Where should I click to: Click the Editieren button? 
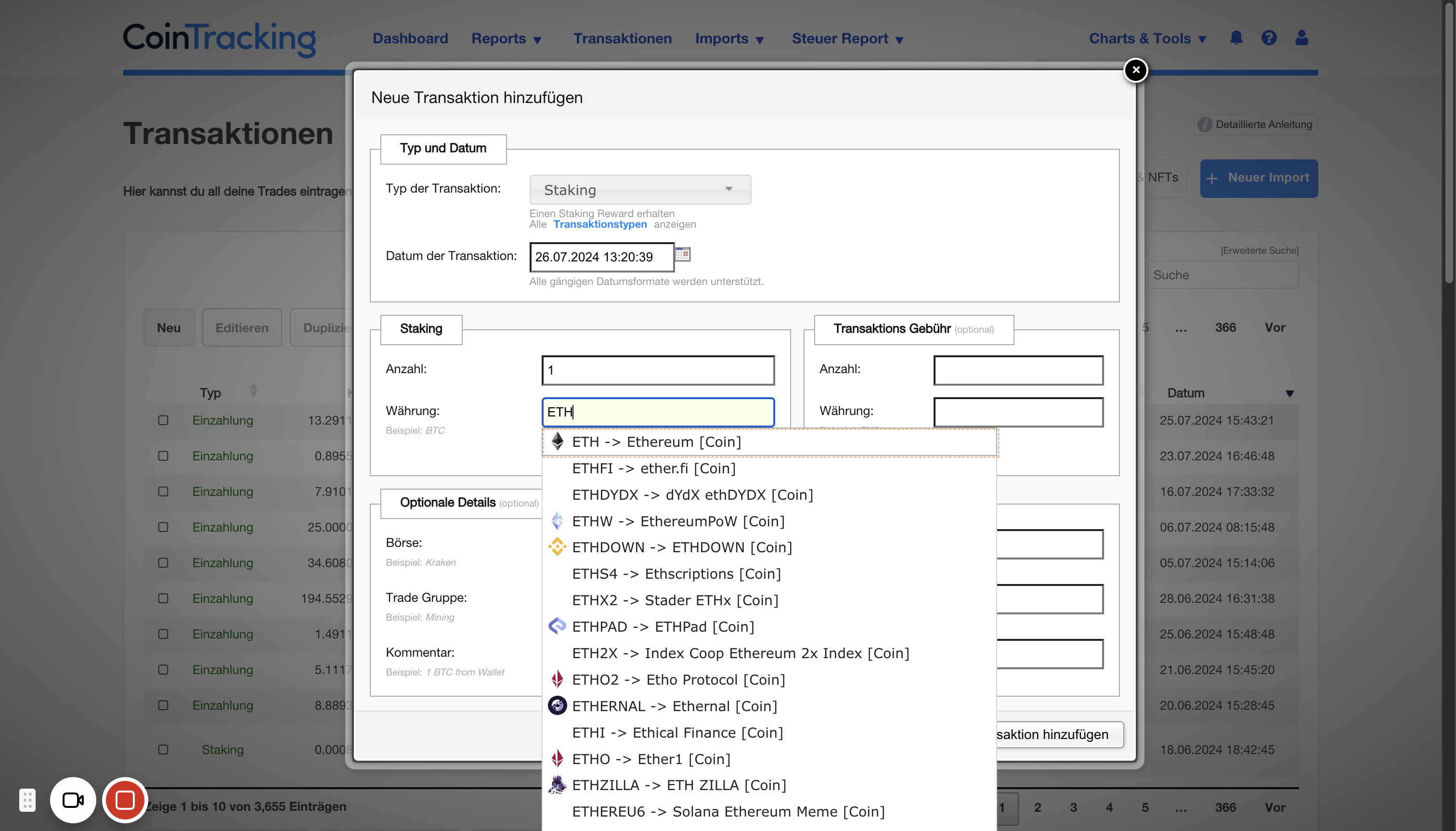[x=242, y=327]
